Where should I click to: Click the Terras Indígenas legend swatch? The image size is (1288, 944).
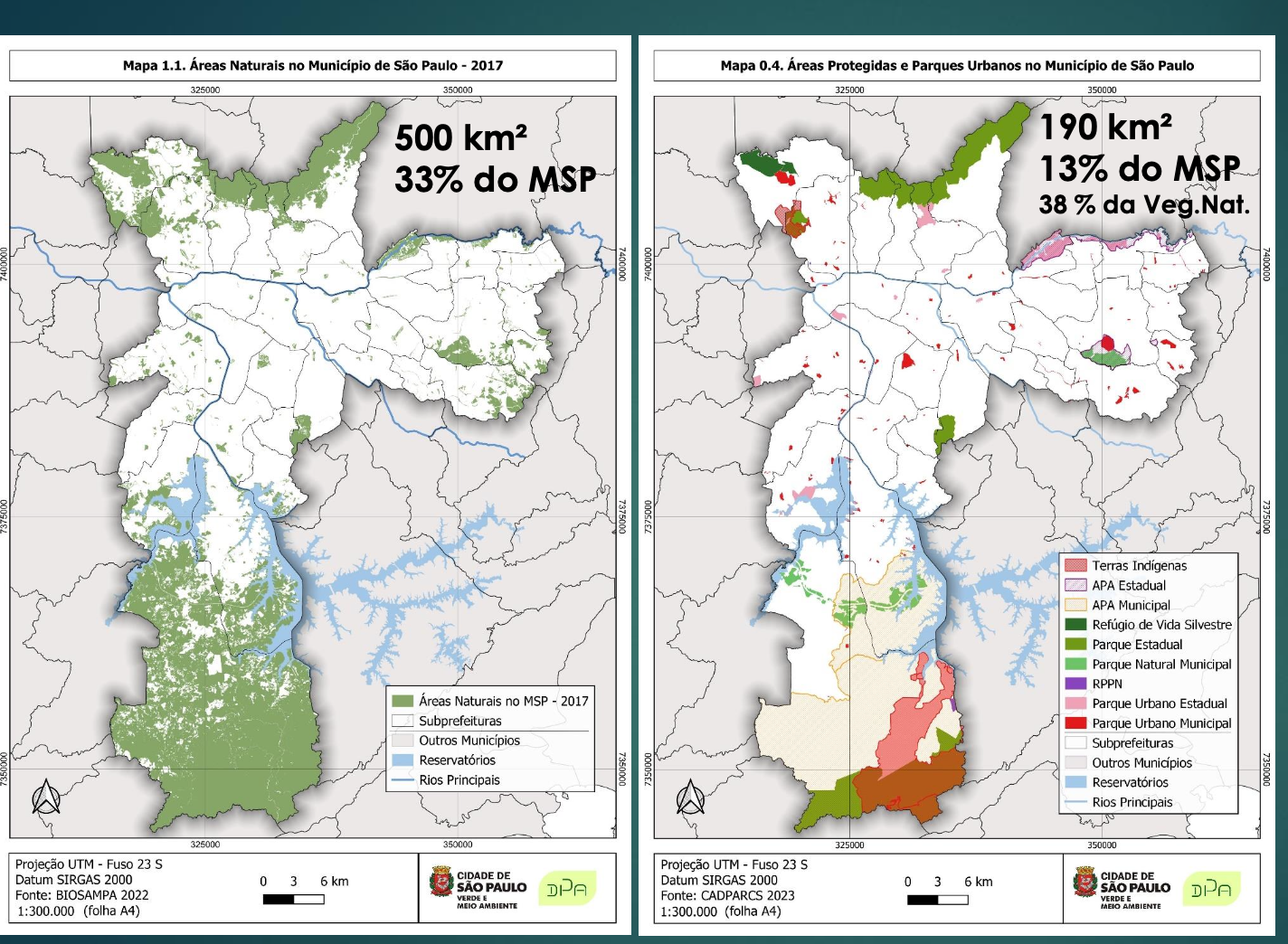[1075, 565]
